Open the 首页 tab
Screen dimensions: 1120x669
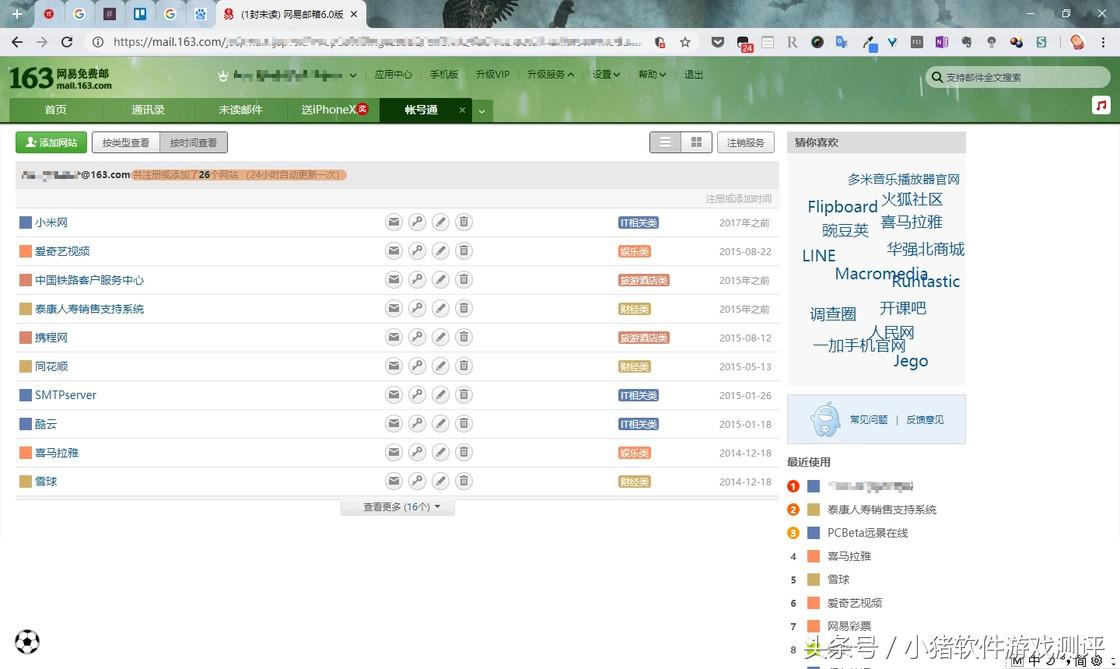click(55, 109)
